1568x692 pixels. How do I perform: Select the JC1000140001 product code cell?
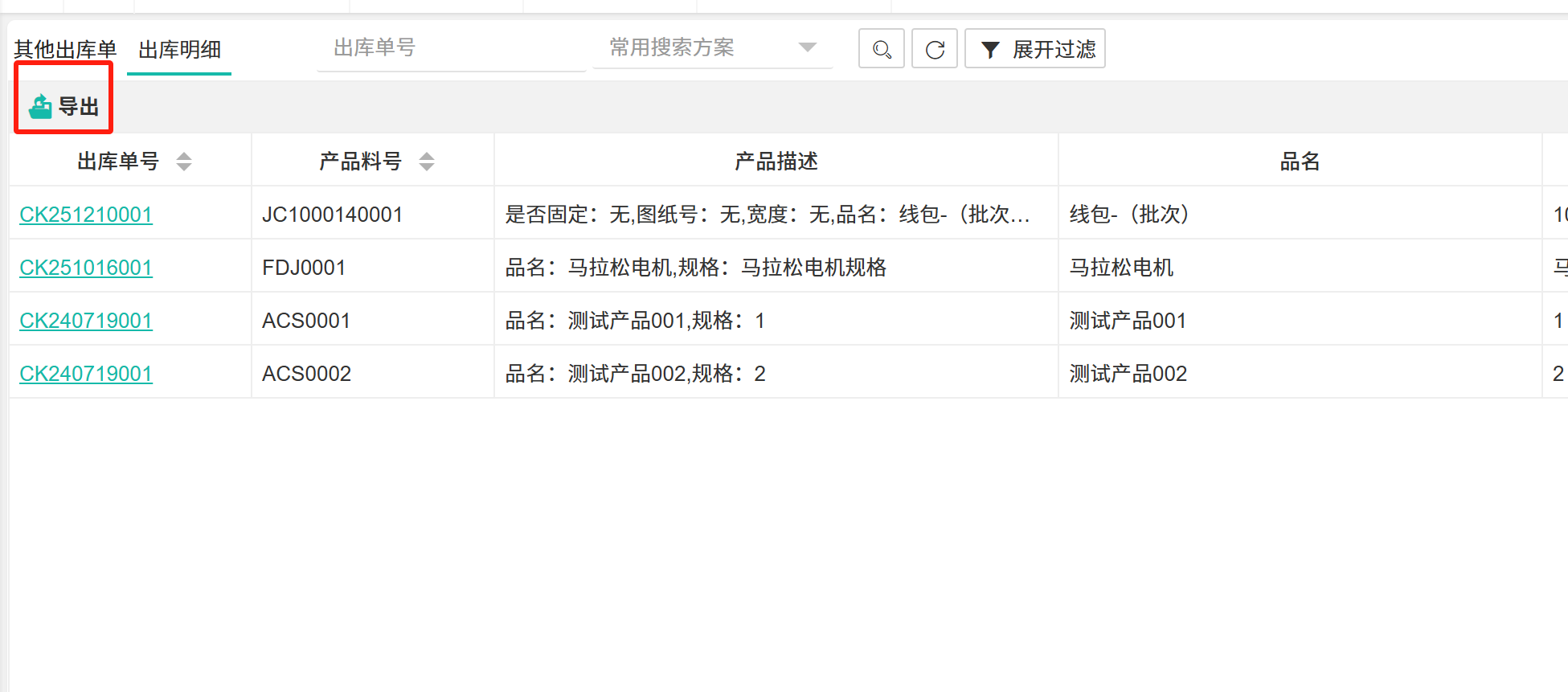coord(332,215)
